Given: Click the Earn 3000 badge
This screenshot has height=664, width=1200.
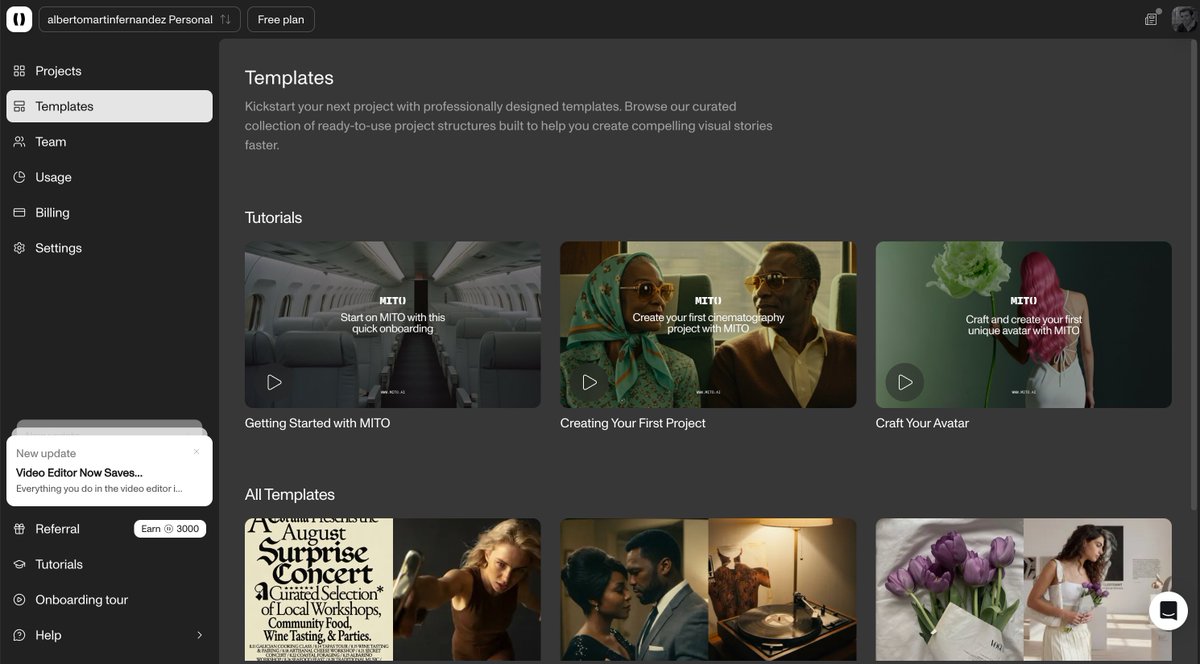Looking at the screenshot, I should click(x=170, y=529).
